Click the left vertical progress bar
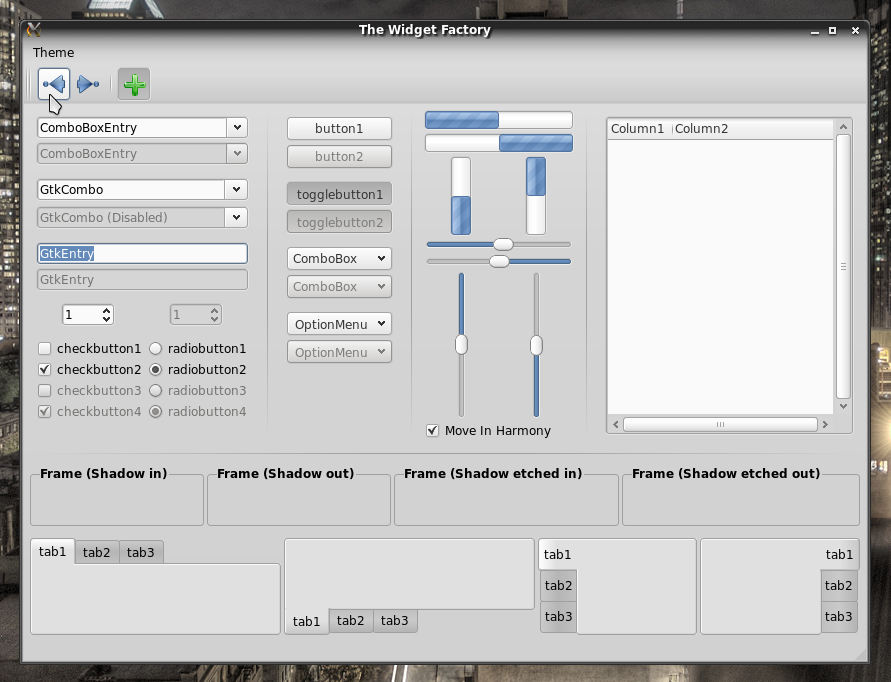This screenshot has width=891, height=682. tap(461, 196)
